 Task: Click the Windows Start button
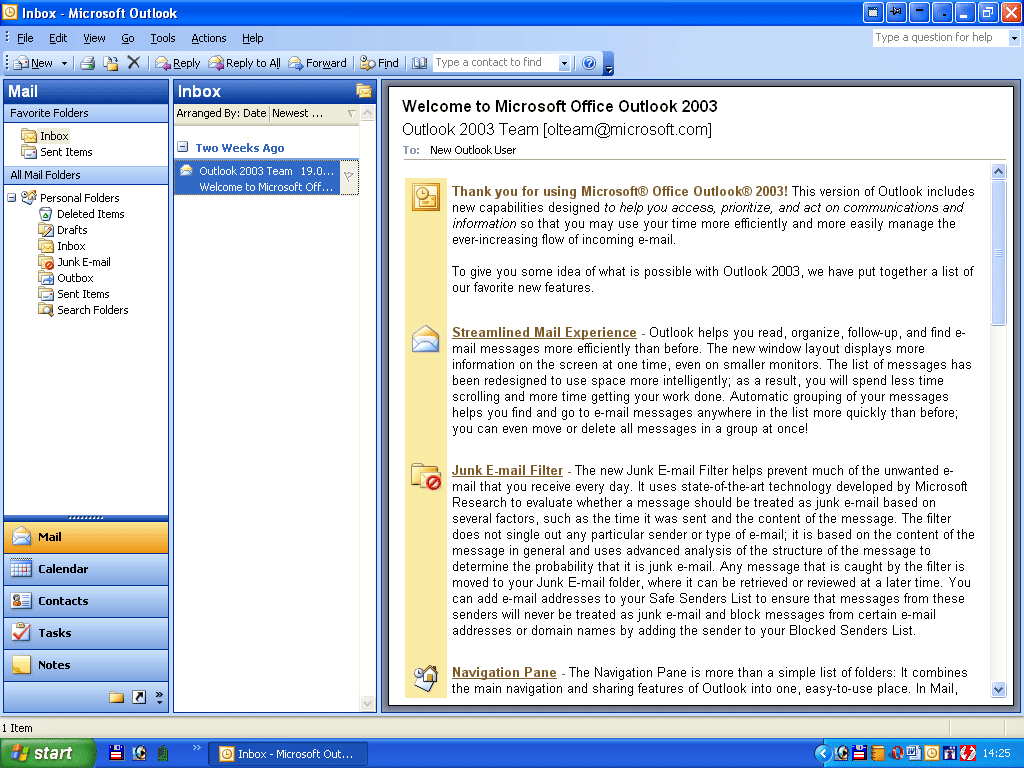pos(46,753)
